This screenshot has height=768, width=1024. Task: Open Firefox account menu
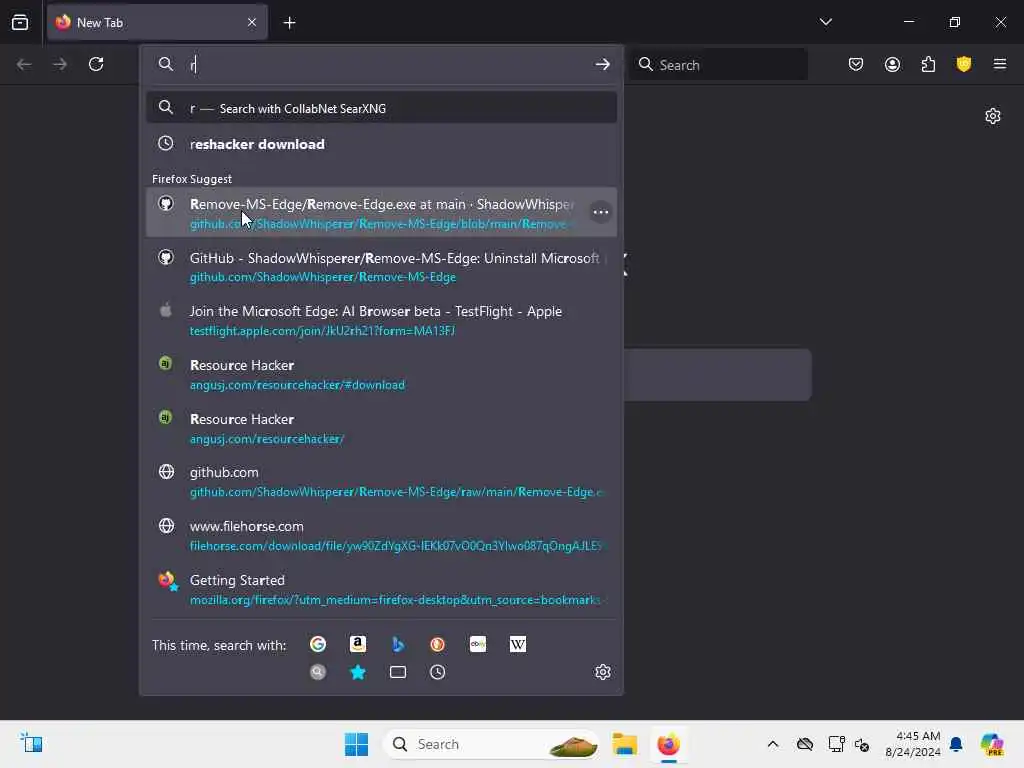(x=892, y=64)
